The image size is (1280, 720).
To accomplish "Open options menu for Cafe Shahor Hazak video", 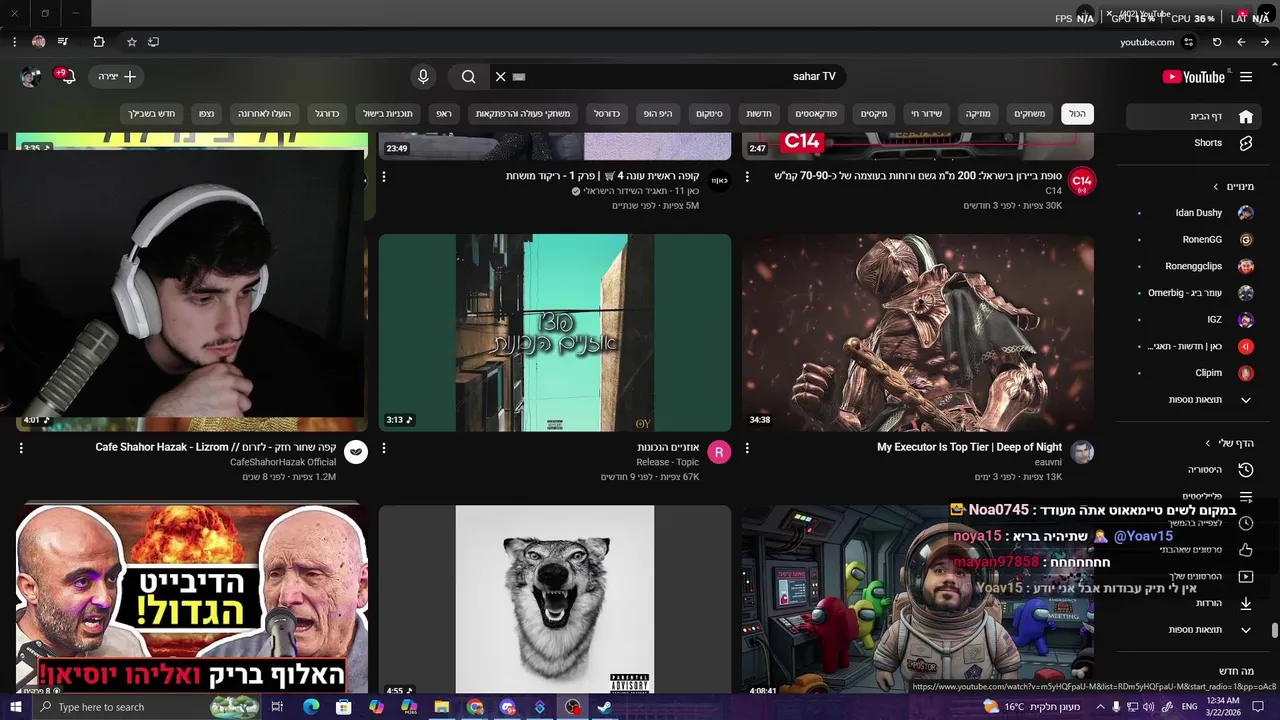I will click(21, 448).
